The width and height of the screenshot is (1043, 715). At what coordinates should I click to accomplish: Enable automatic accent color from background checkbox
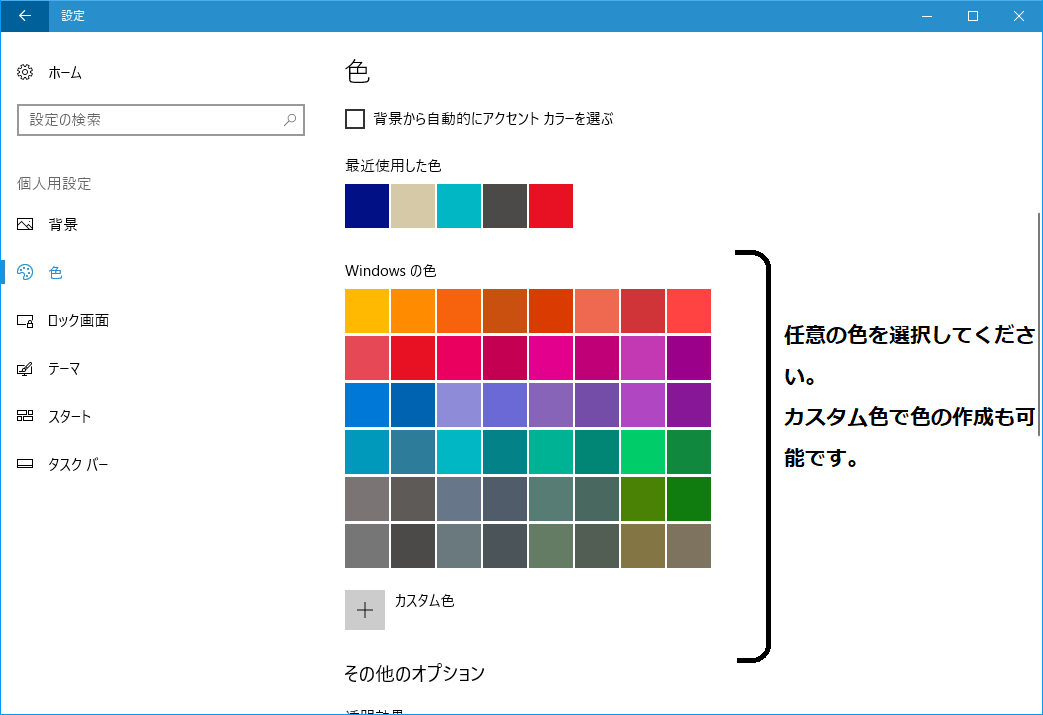click(x=355, y=119)
